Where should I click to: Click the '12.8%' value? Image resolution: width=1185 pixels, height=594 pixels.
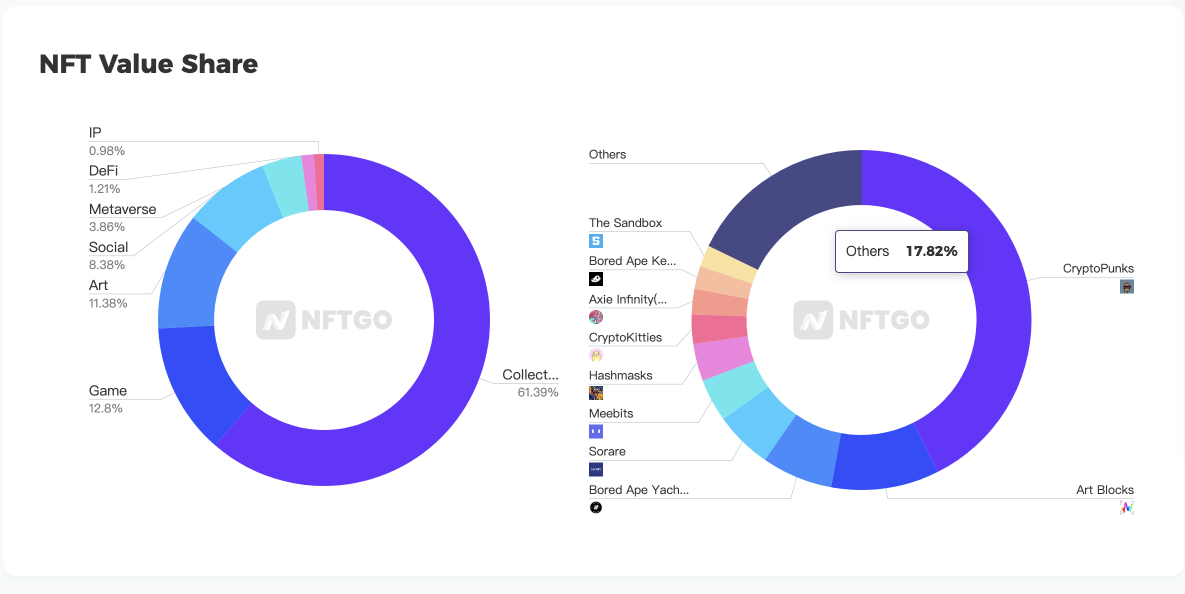[106, 408]
